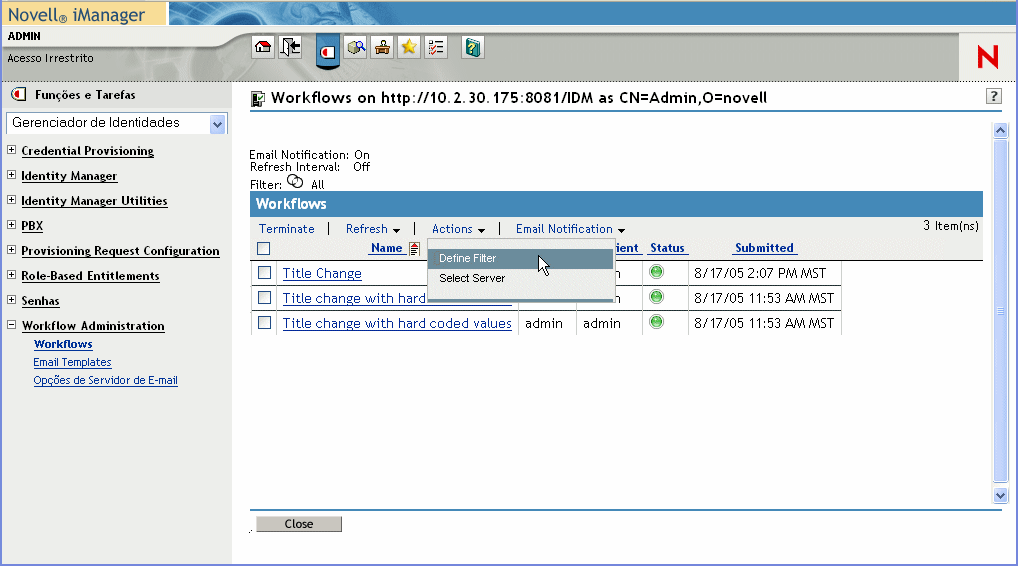Expand Role-Based Entitlements node
The image size is (1018, 566).
(x=12, y=275)
